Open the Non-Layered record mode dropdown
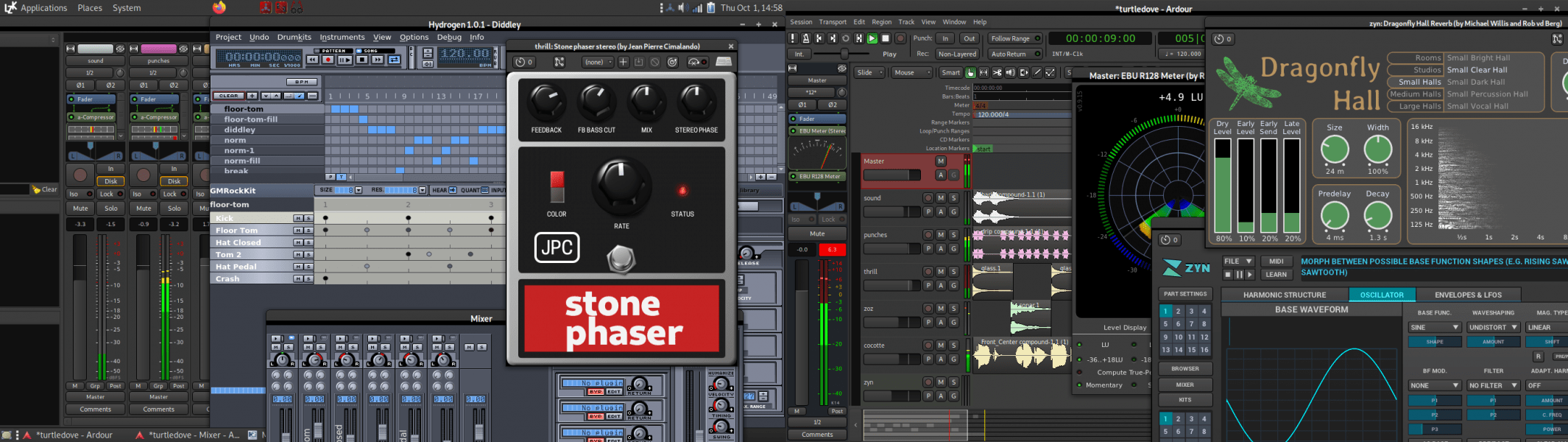This screenshot has width=1568, height=442. click(957, 54)
